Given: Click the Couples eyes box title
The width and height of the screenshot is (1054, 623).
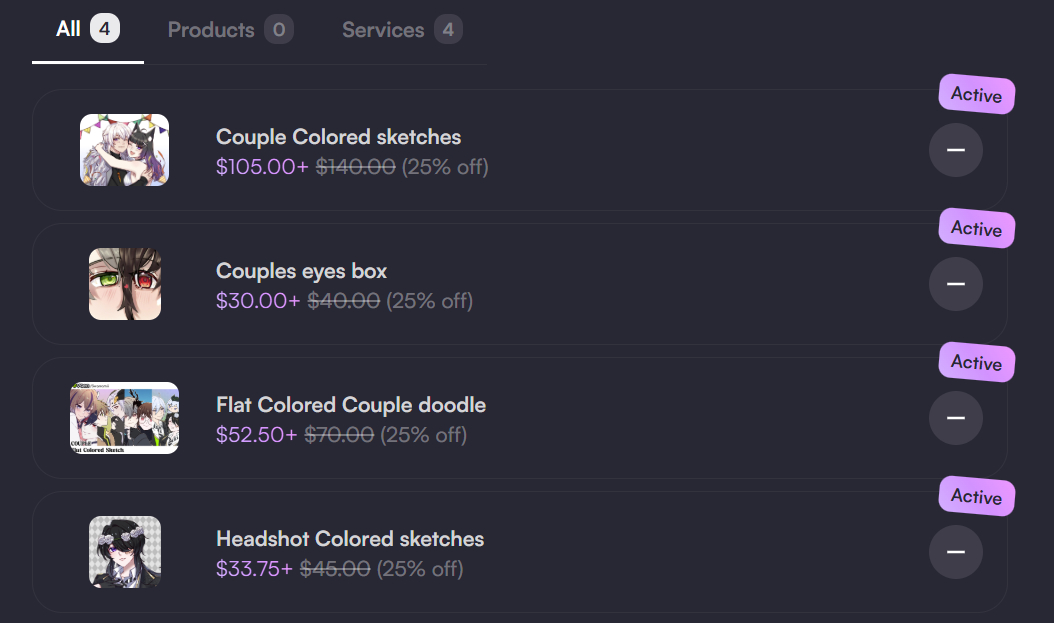Looking at the screenshot, I should coord(301,271).
